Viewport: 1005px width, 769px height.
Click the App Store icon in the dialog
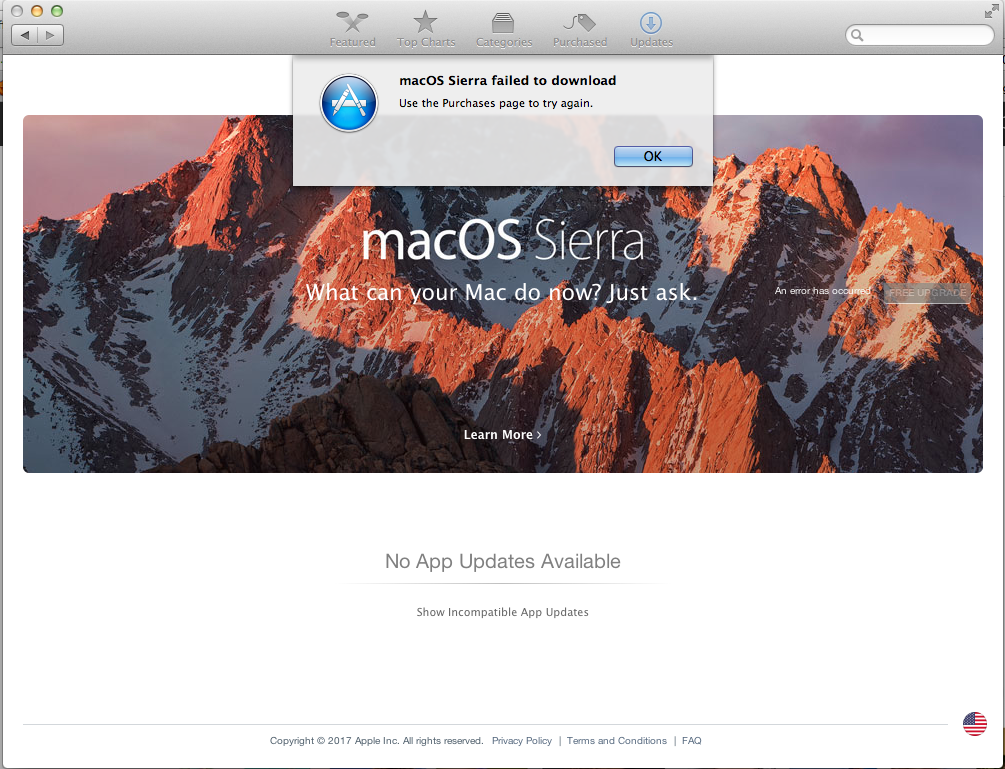[349, 103]
